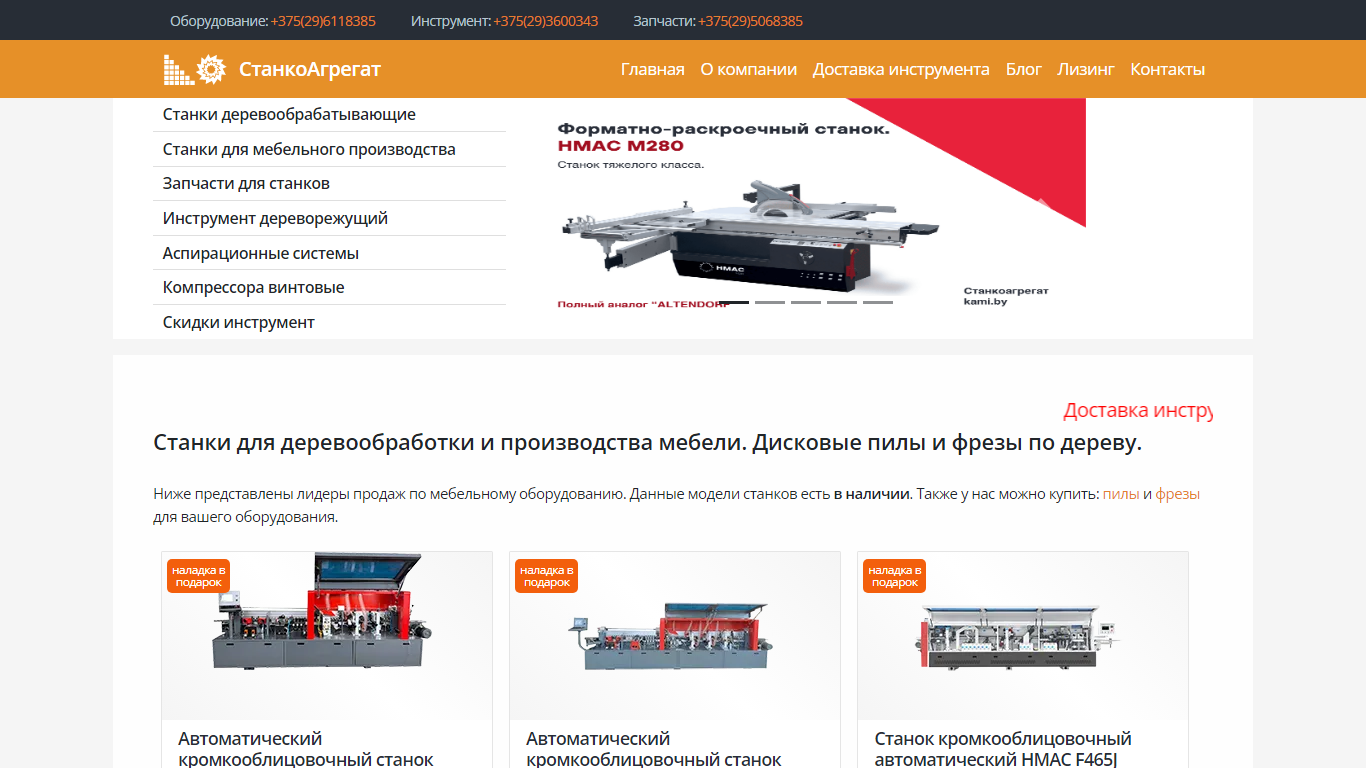Click the heading Станки для деревообработки и производства мебели
Screen dimensions: 1366x768
pos(648,443)
